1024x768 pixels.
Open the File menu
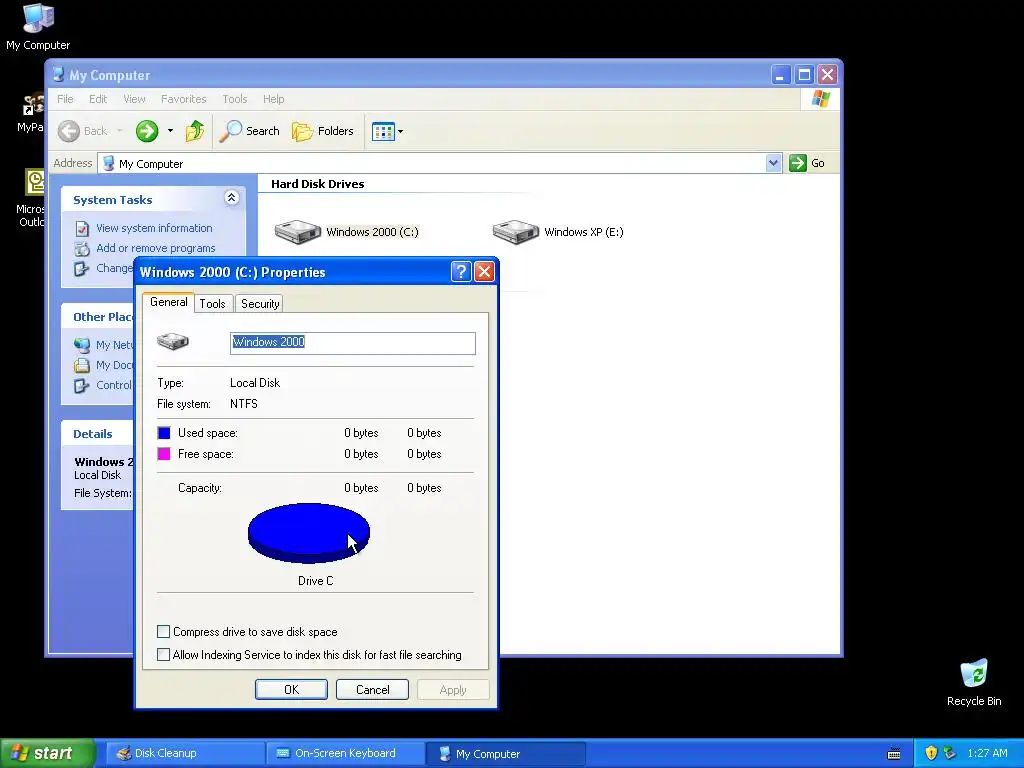tap(65, 99)
